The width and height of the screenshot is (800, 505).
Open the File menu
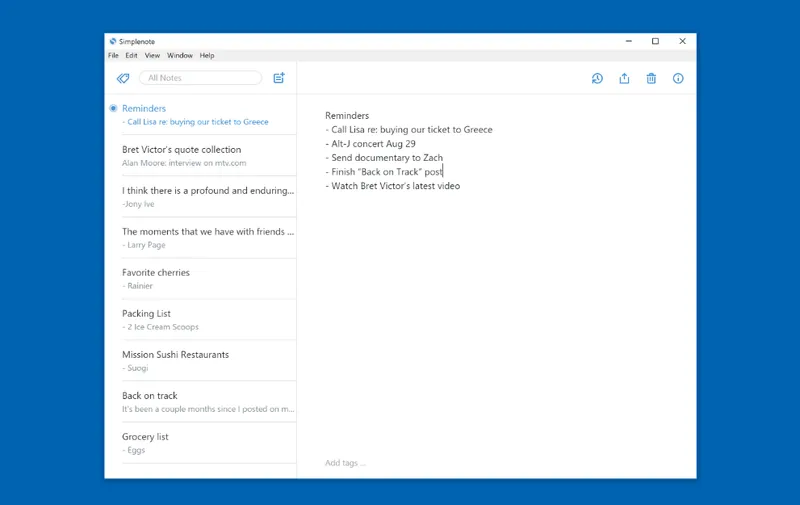click(113, 55)
